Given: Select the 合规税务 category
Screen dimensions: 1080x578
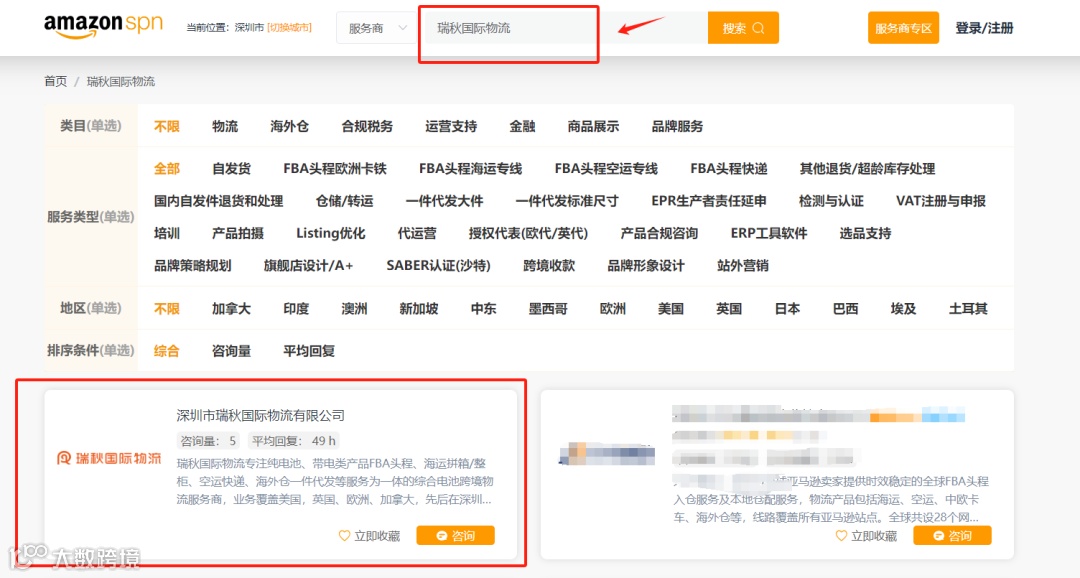Looking at the screenshot, I should (x=367, y=126).
